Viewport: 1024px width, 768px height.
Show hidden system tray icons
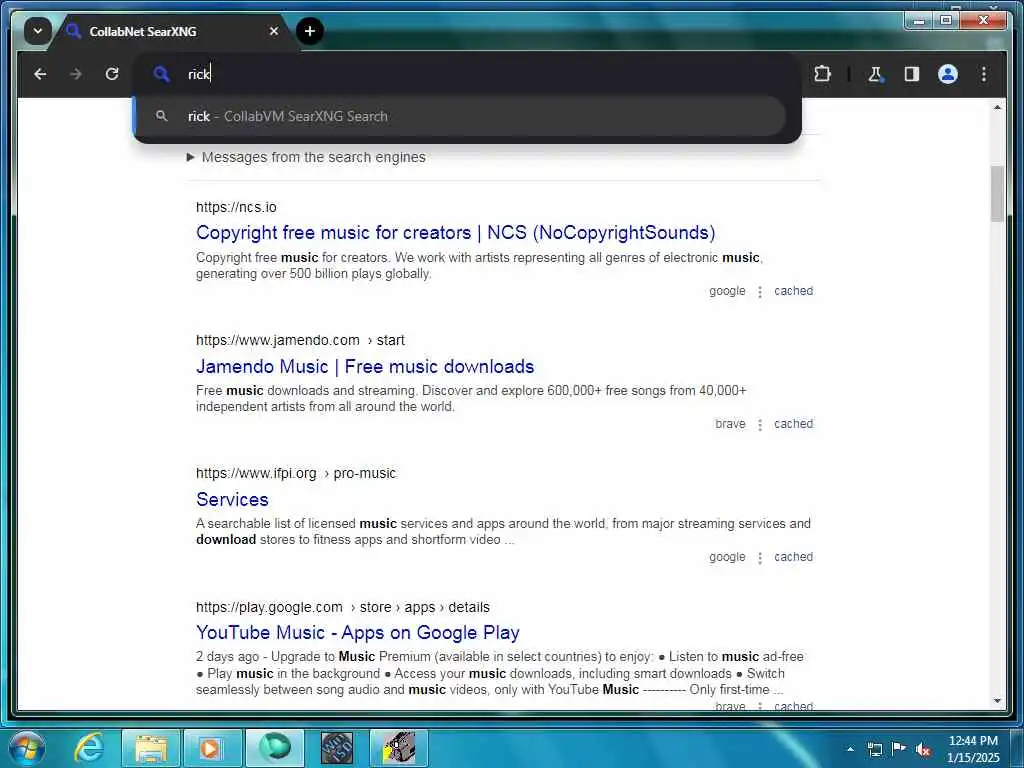[x=850, y=749]
